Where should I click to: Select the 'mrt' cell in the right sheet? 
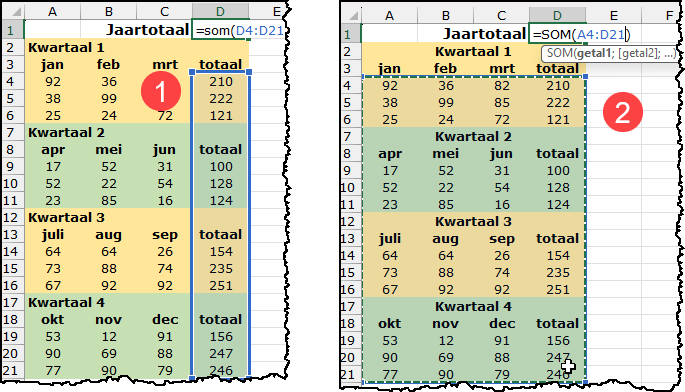[501, 69]
